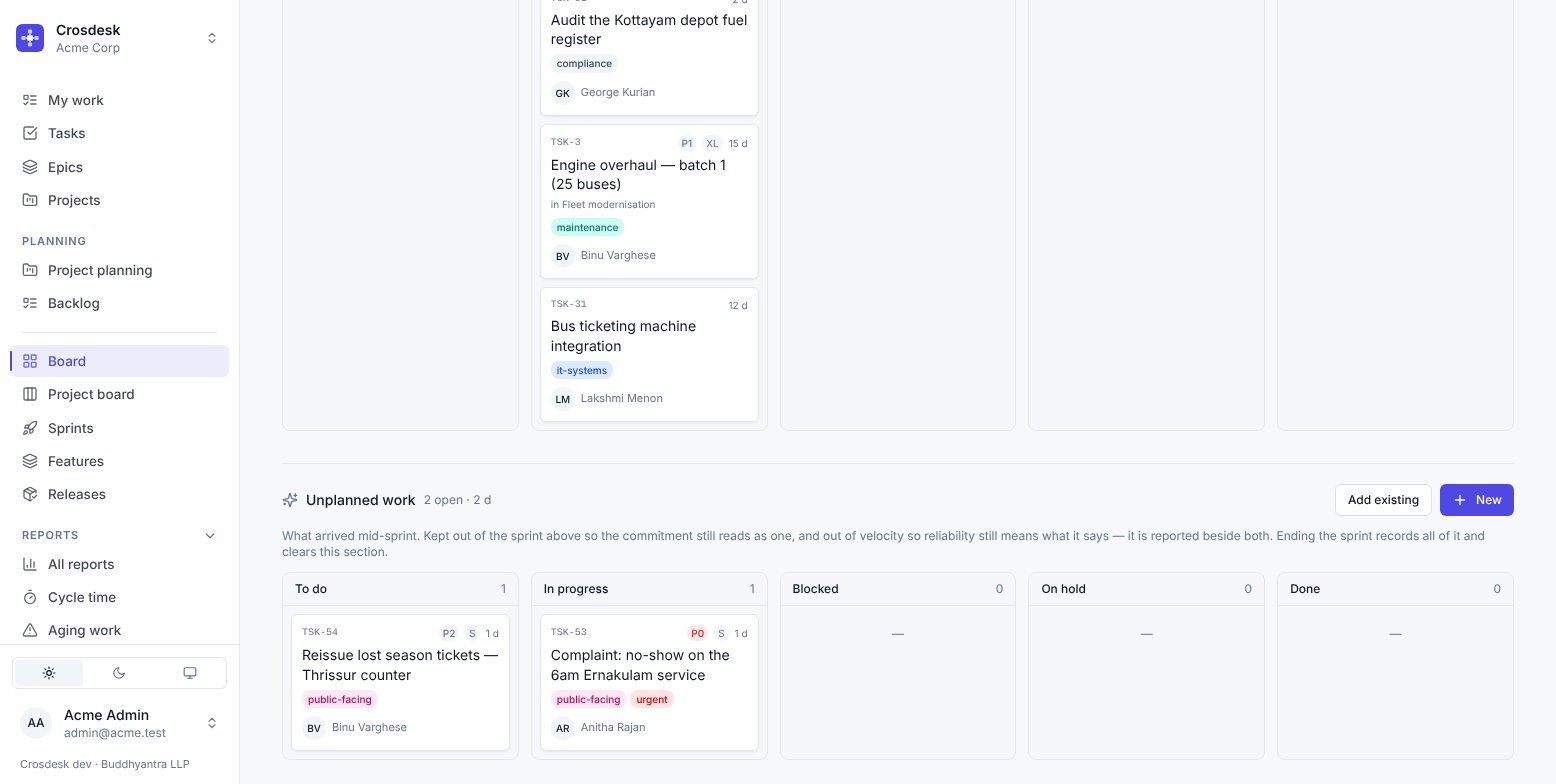
Task: Open the Releases page label
Action: (x=77, y=494)
